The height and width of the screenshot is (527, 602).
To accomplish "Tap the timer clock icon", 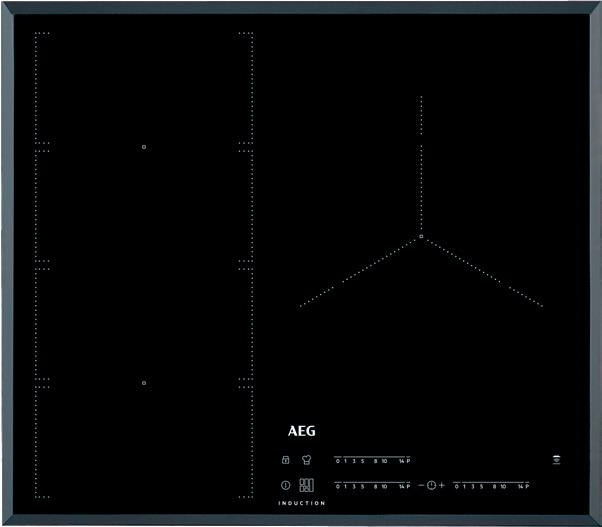I will (x=431, y=485).
